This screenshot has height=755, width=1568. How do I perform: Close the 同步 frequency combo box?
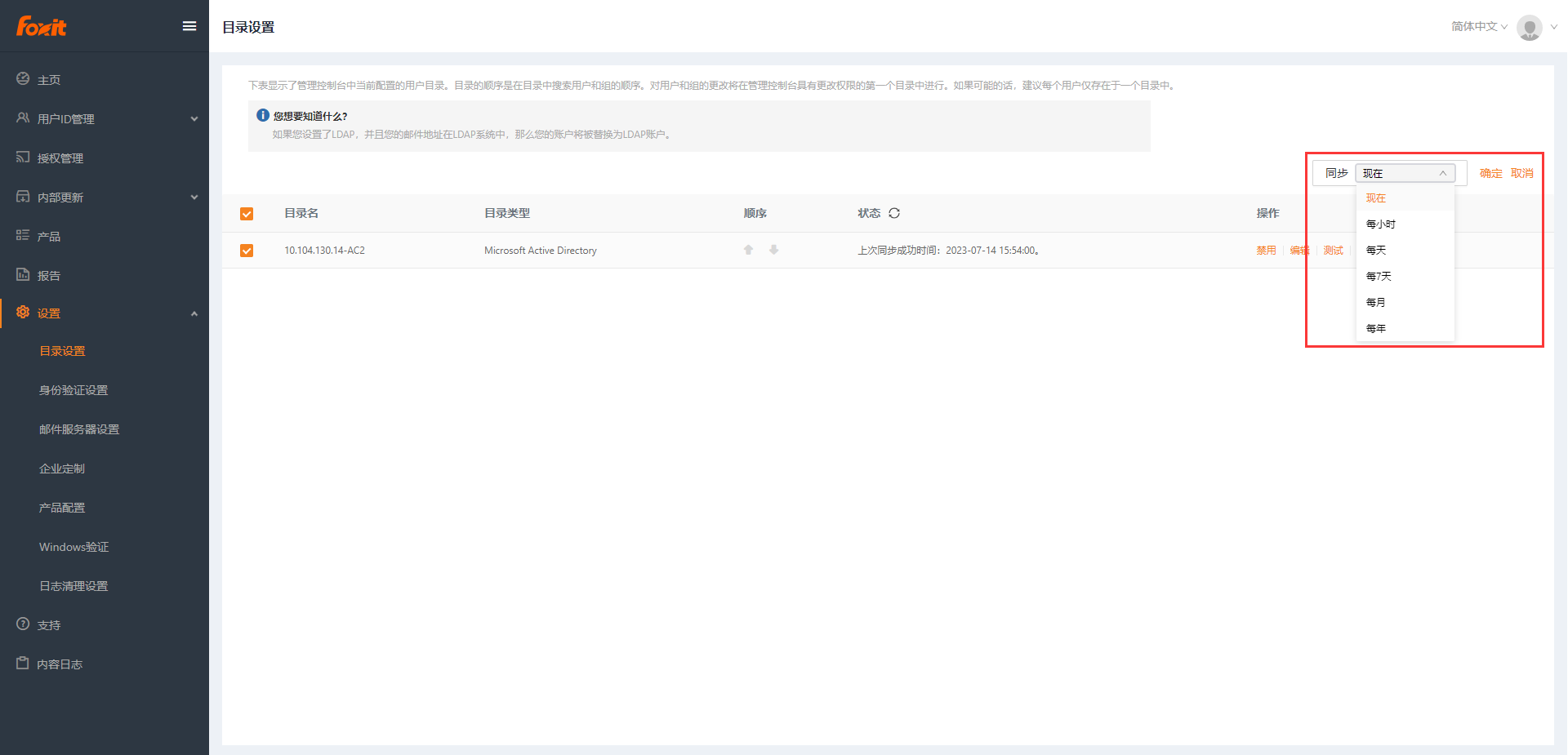pyautogui.click(x=1405, y=173)
